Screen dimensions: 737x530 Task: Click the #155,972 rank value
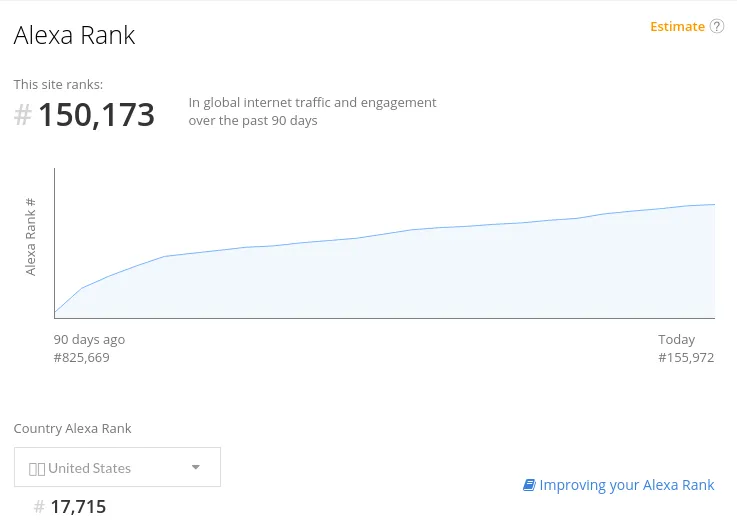(686, 358)
